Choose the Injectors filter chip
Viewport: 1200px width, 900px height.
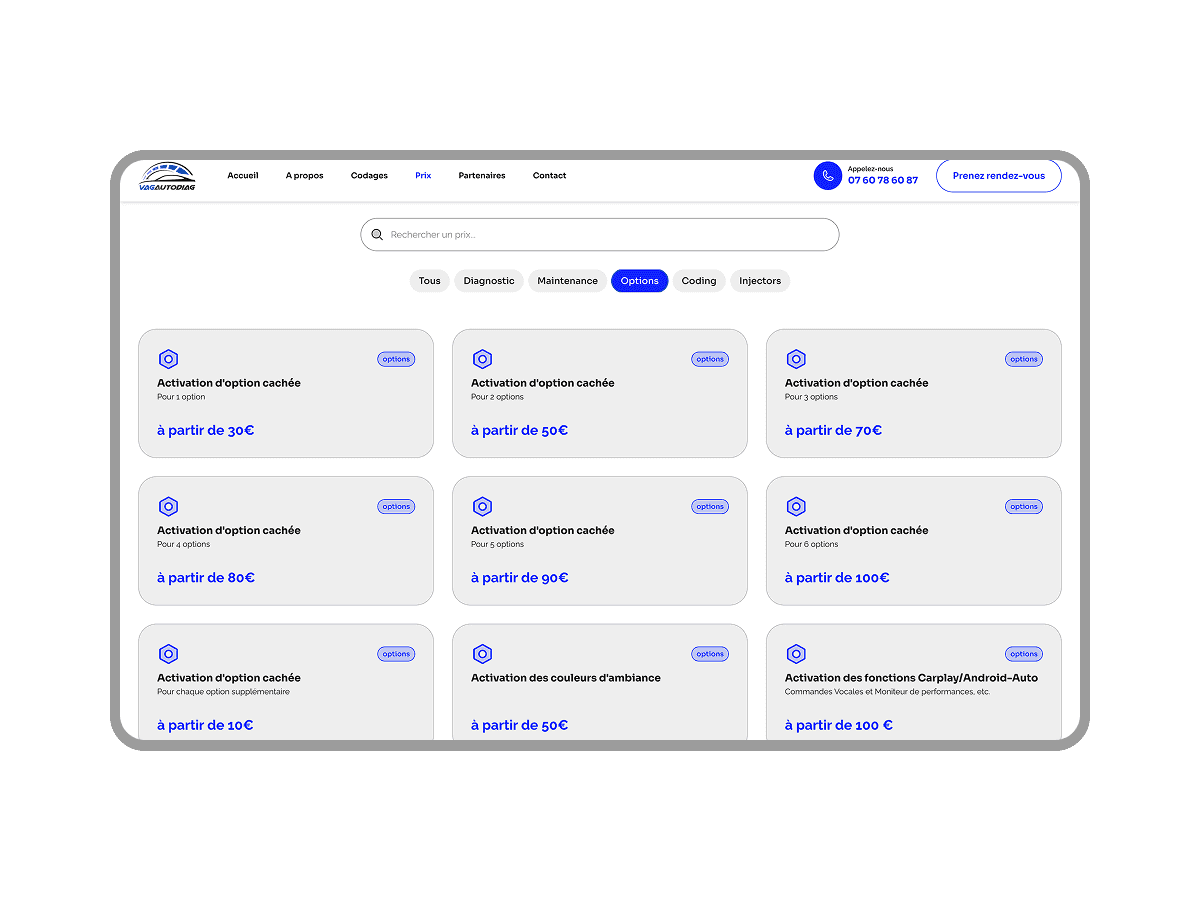point(760,281)
